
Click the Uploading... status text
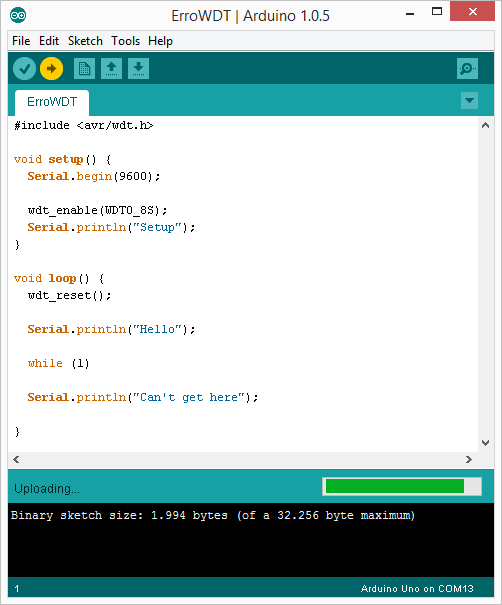47,488
